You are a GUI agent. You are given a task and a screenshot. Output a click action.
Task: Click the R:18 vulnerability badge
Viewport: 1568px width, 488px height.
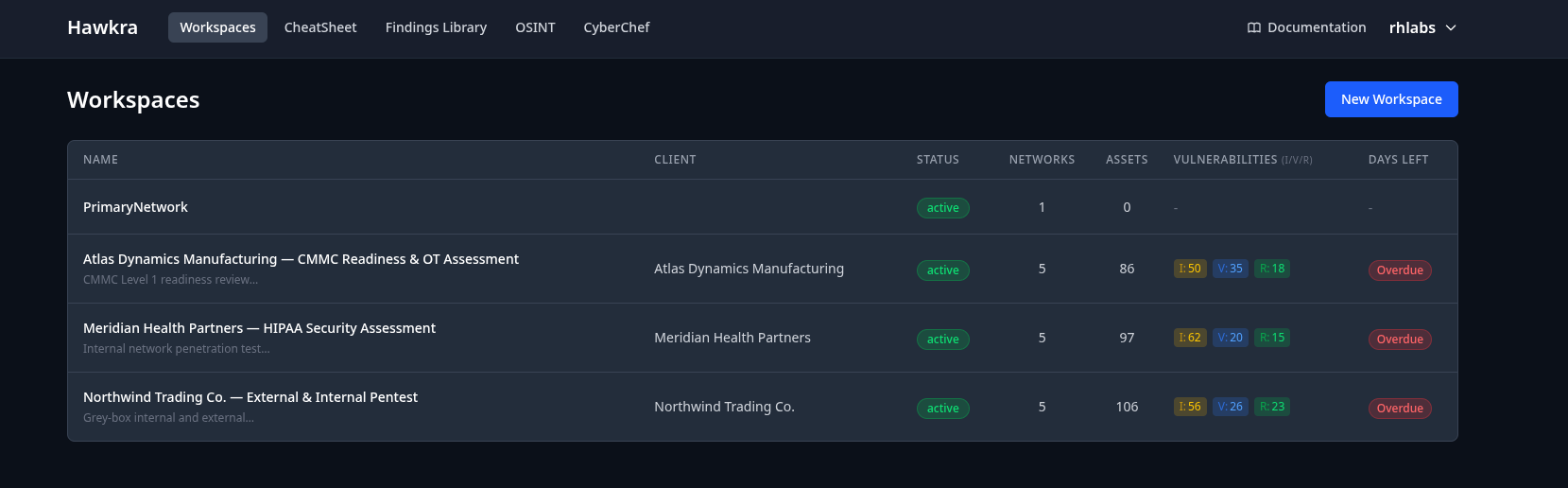click(1272, 269)
